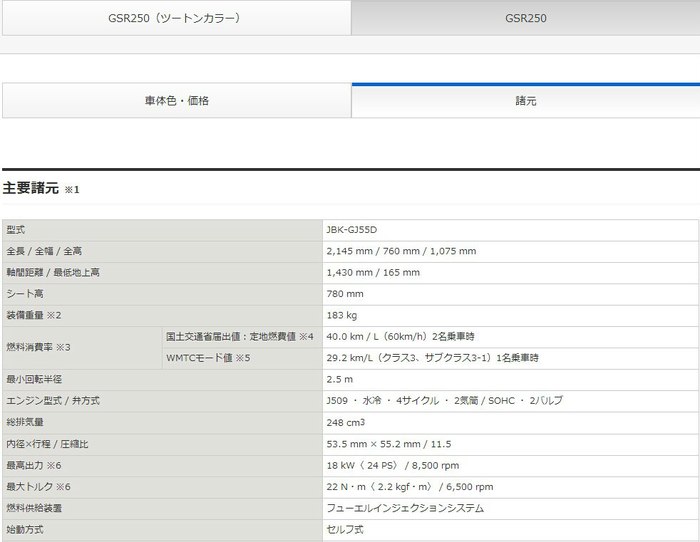Click the エンジン型式 / 弁方式 label
700x542 pixels.
coord(52,400)
